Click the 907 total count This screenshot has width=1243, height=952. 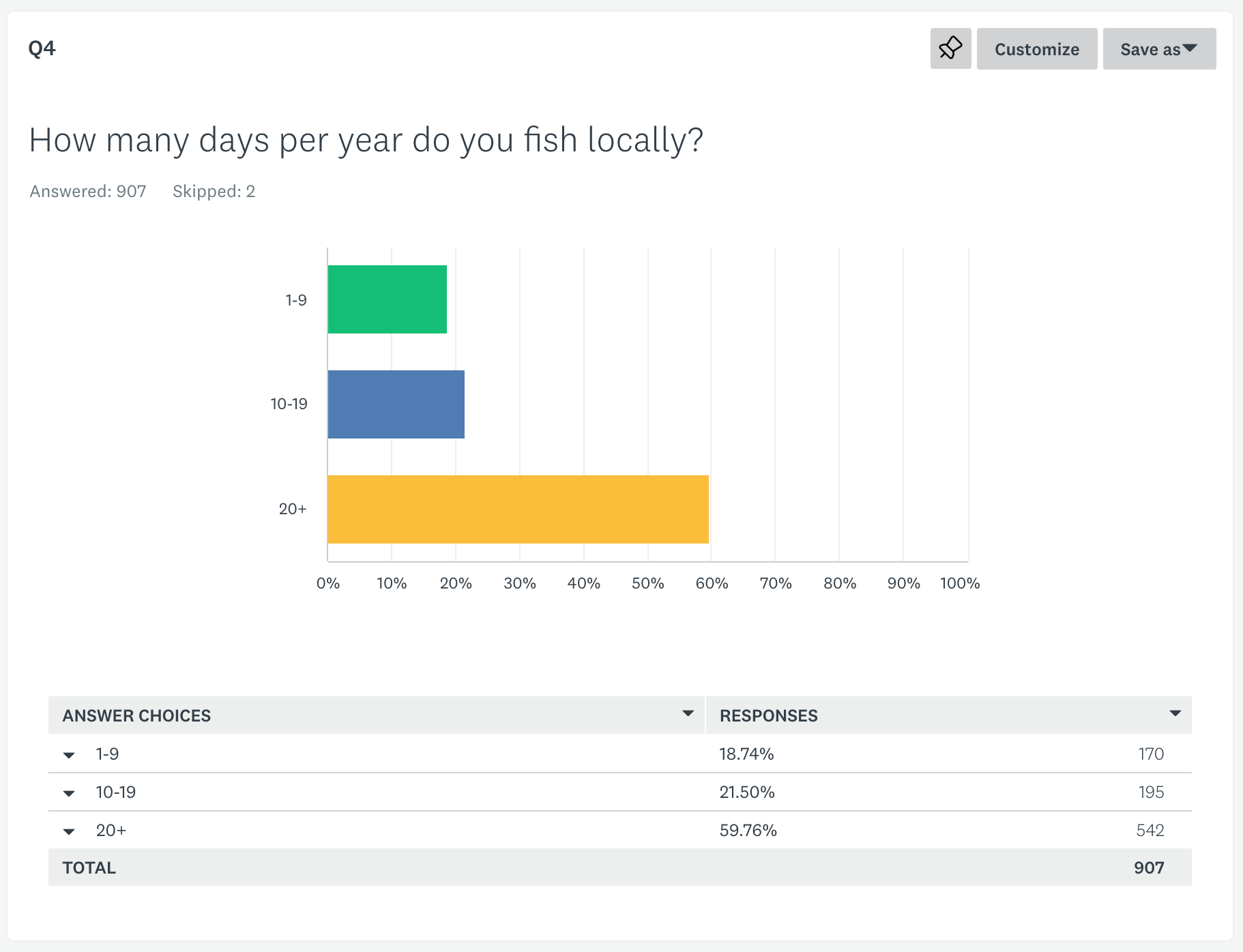click(1149, 867)
